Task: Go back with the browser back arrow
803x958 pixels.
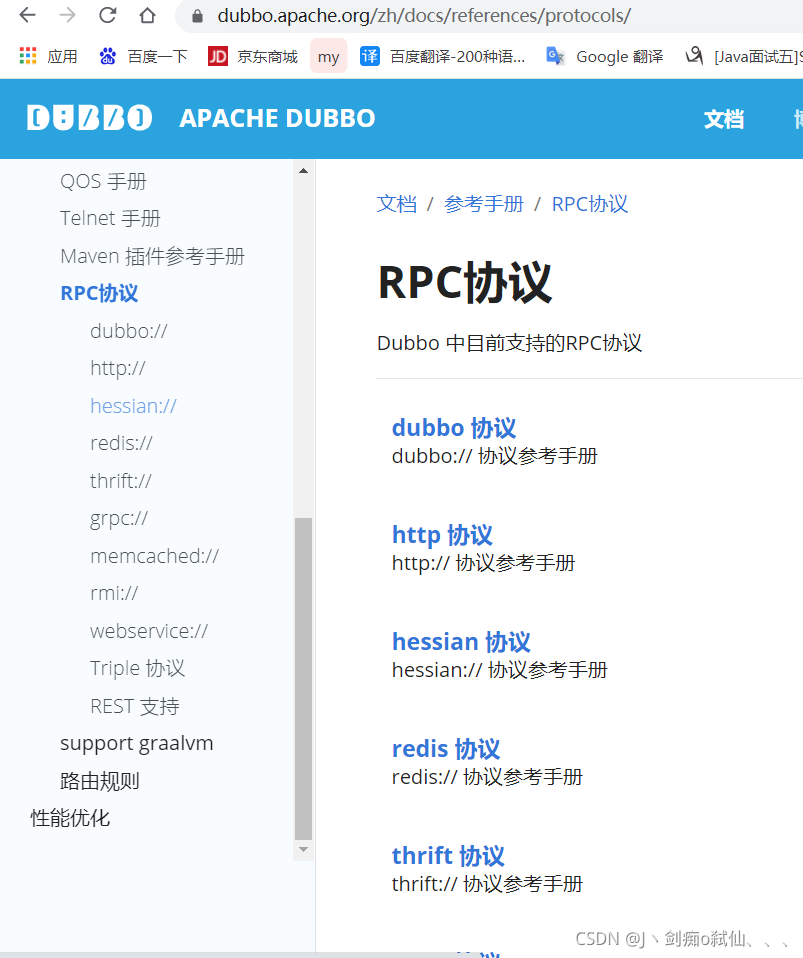Action: coord(28,15)
